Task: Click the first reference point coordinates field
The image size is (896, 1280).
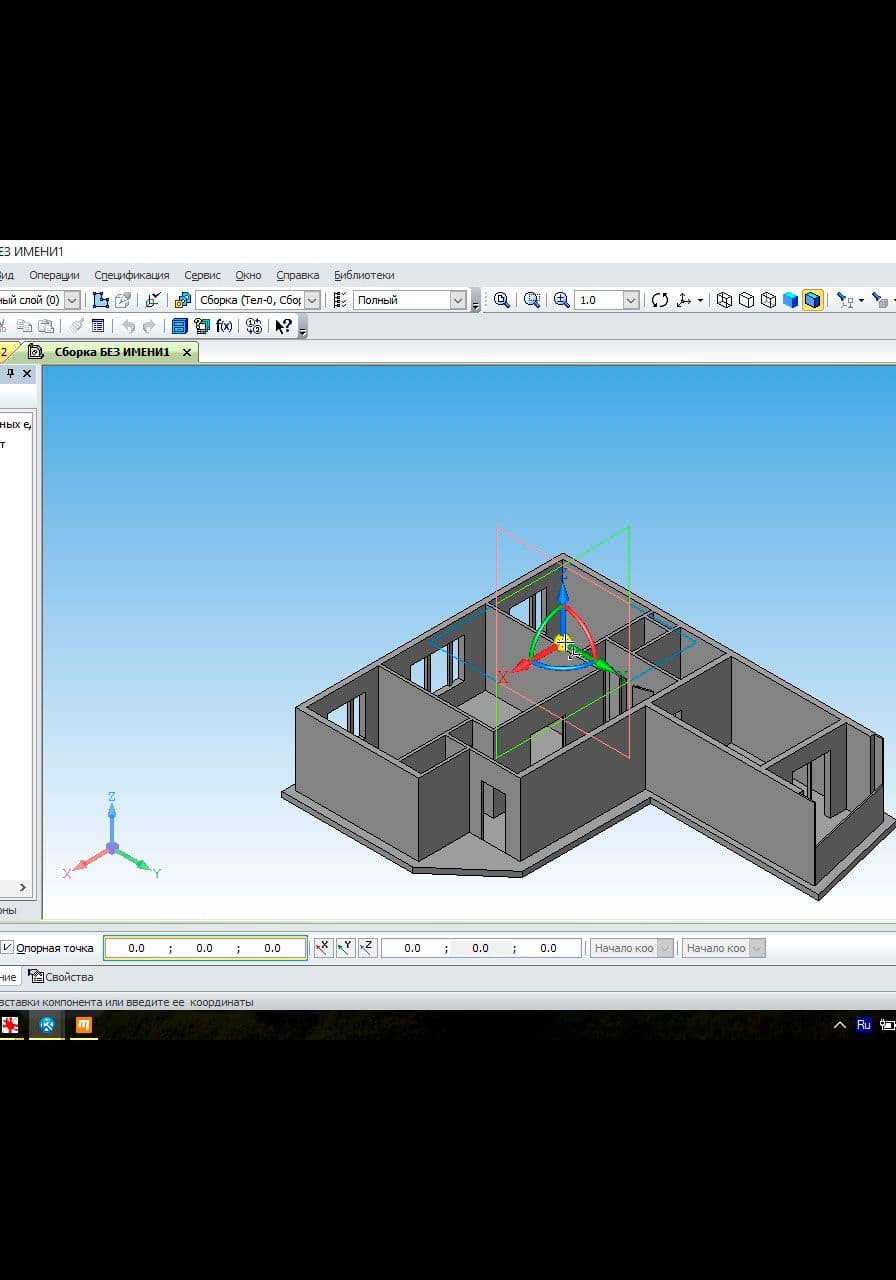Action: coord(205,948)
